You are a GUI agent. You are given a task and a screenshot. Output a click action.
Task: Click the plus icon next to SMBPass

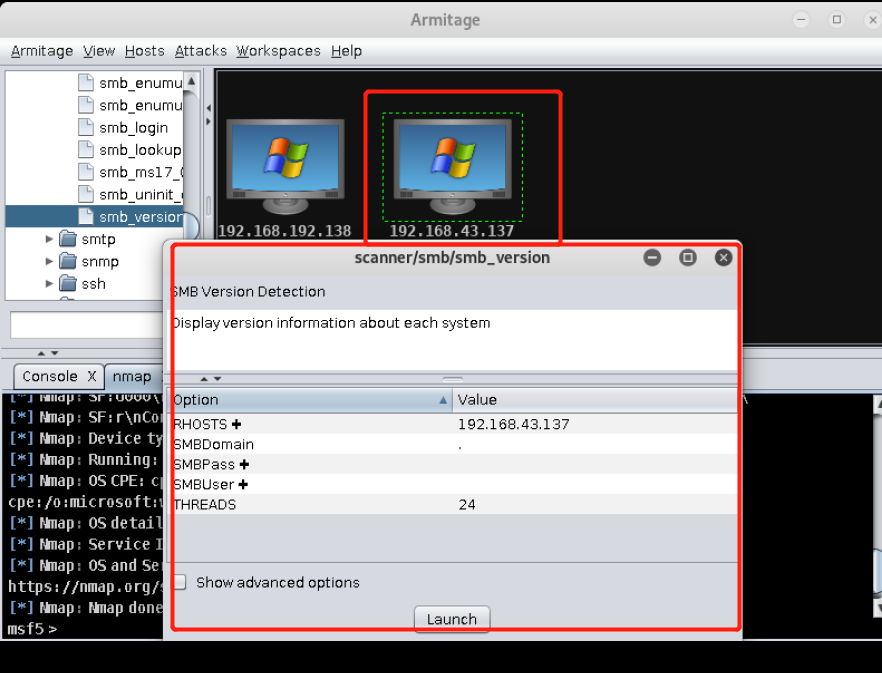coord(244,464)
